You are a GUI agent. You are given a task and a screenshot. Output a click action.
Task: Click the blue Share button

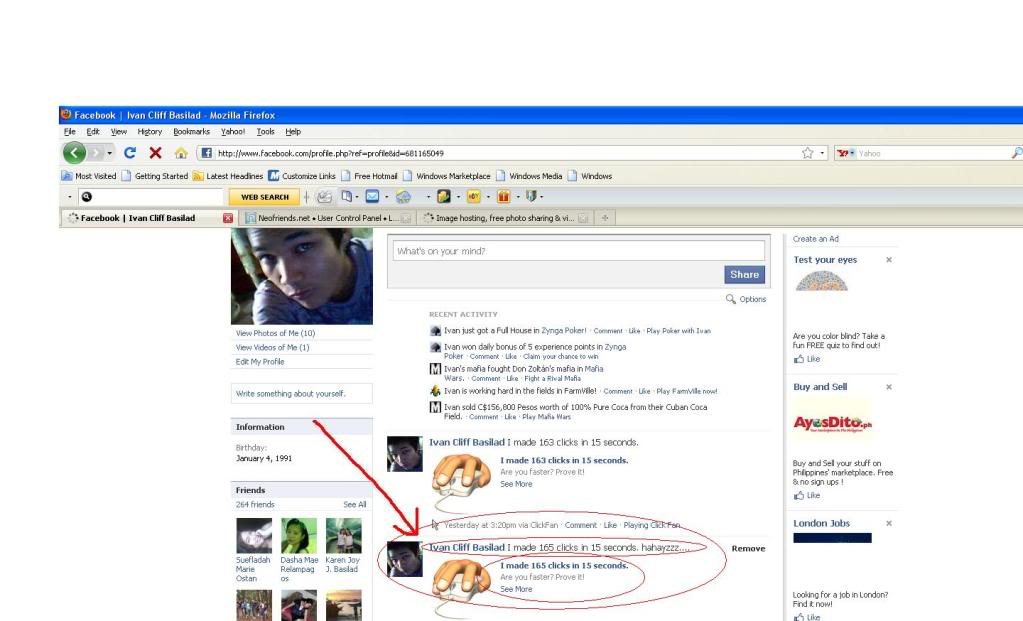(x=745, y=275)
